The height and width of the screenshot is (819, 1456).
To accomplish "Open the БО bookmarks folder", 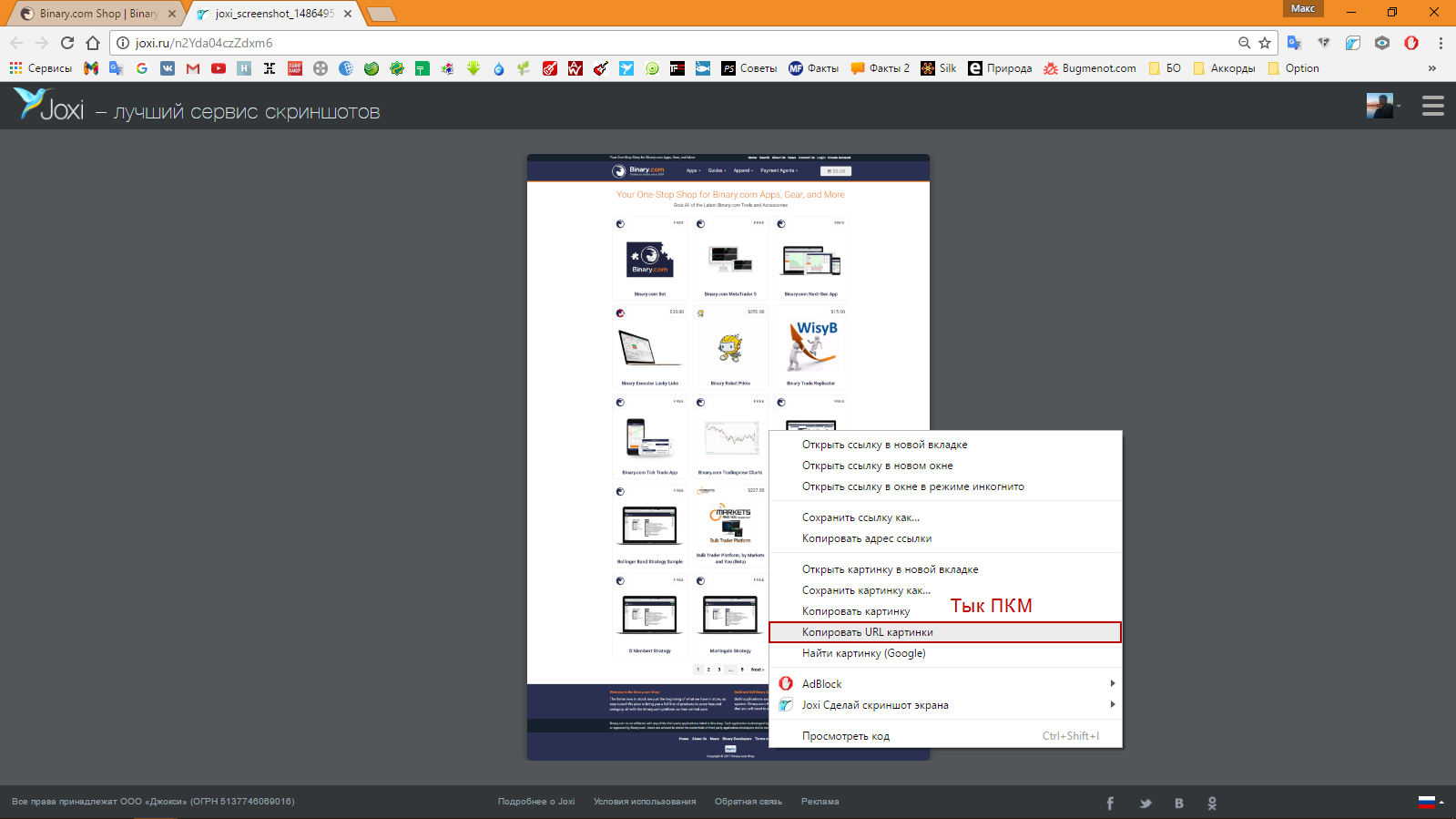I will [x=1165, y=68].
